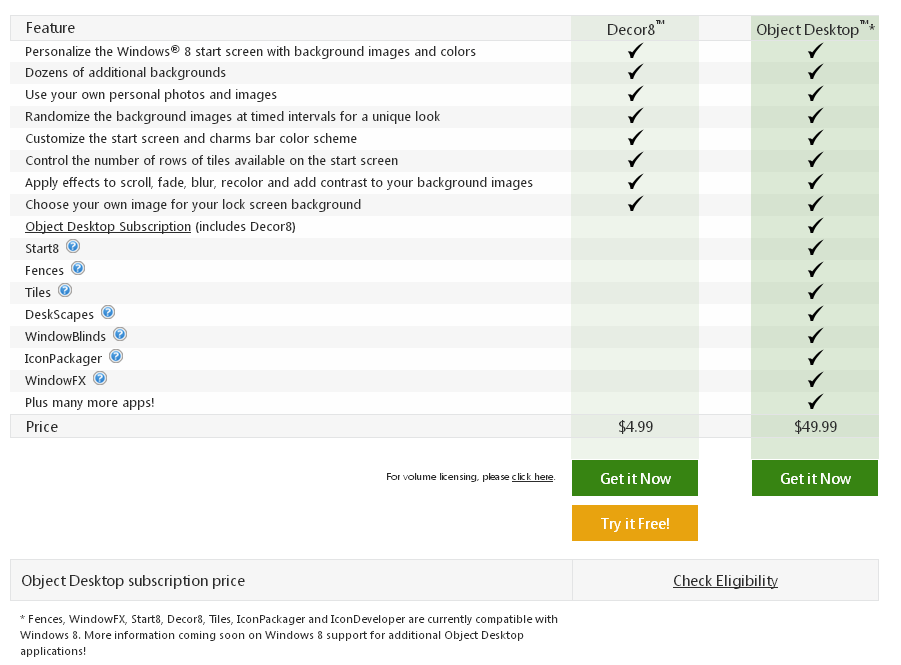This screenshot has width=901, height=665.
Task: Click Get it Now under Object Desktop
Action: 815,478
